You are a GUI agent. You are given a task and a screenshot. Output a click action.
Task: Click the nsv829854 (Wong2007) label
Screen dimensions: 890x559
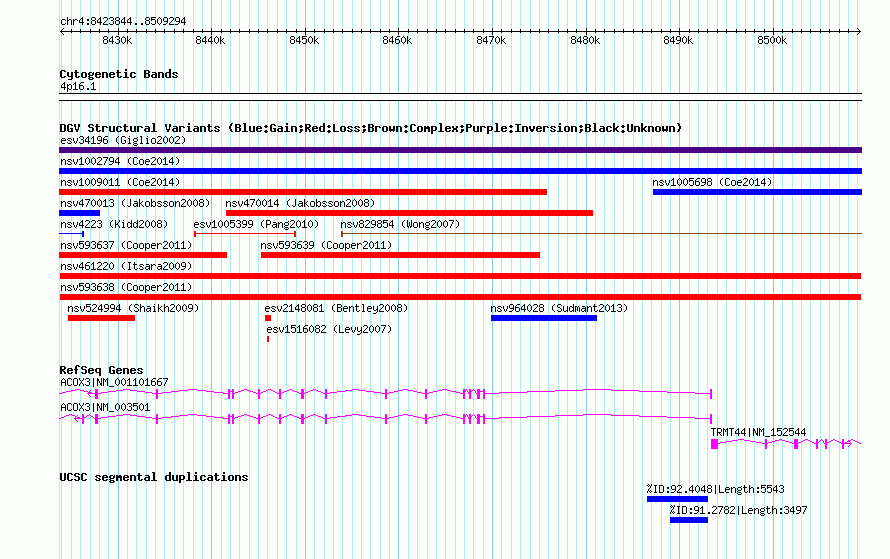tap(400, 224)
